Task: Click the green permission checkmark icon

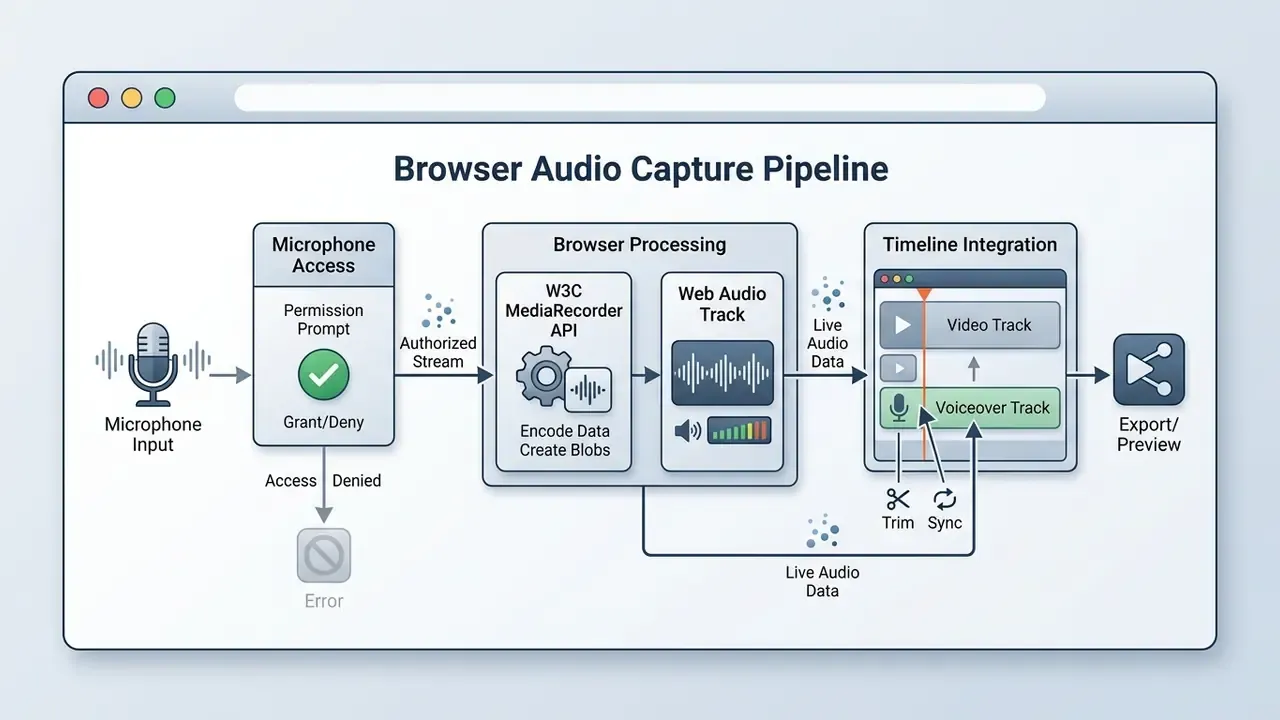Action: point(323,375)
